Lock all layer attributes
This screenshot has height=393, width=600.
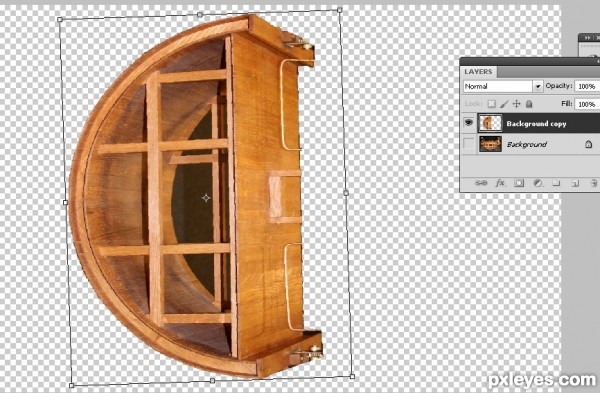click(x=529, y=104)
